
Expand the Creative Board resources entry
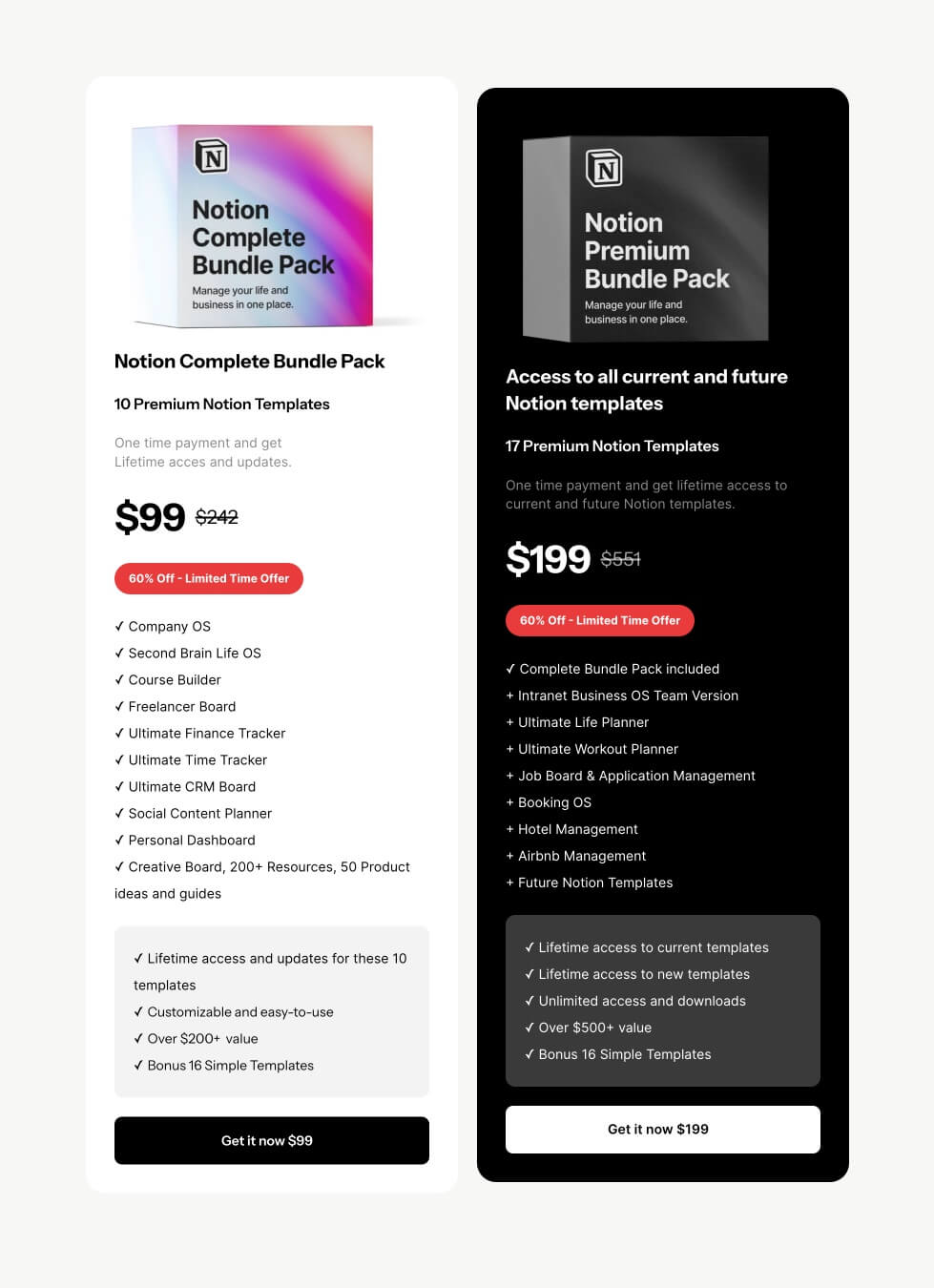262,866
